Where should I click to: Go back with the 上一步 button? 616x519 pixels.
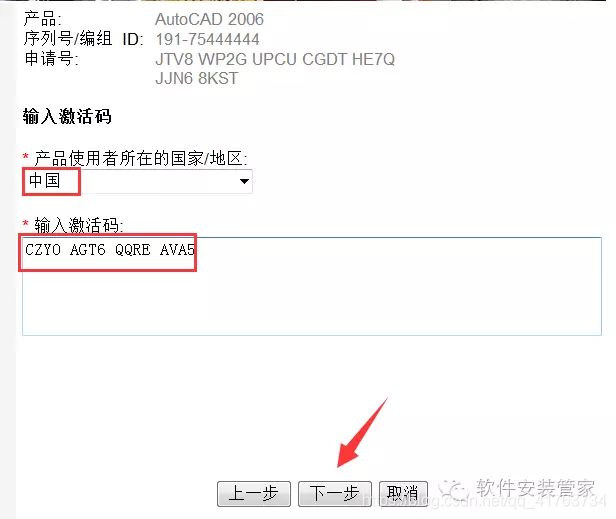point(254,493)
